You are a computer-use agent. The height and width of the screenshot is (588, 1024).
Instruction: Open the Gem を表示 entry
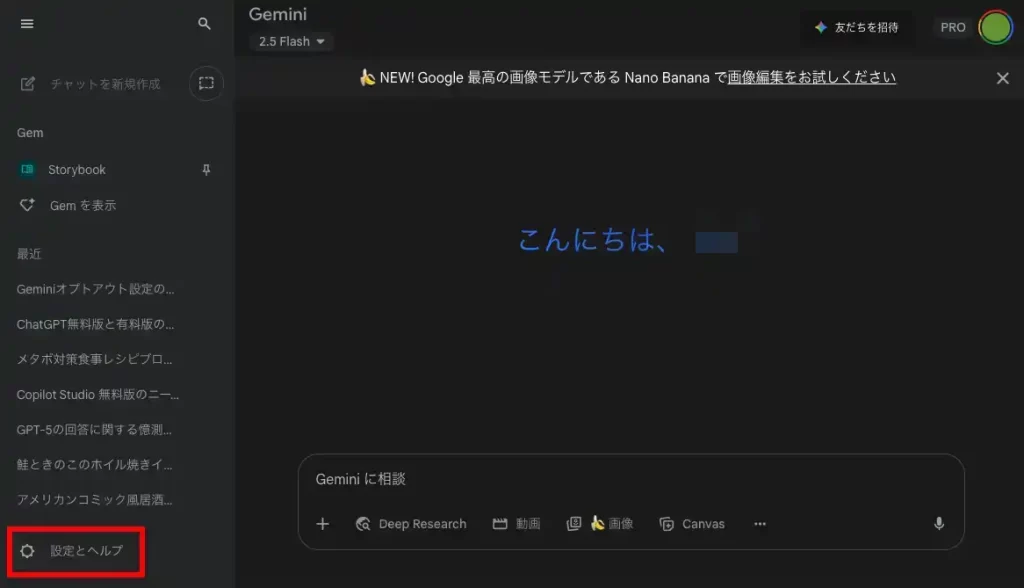pyautogui.click(x=82, y=205)
